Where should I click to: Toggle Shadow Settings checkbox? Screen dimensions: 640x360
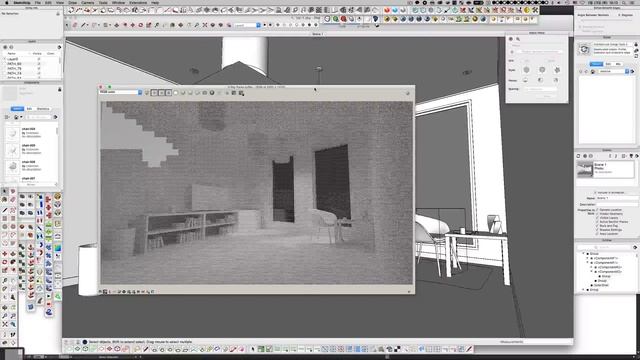(597, 230)
